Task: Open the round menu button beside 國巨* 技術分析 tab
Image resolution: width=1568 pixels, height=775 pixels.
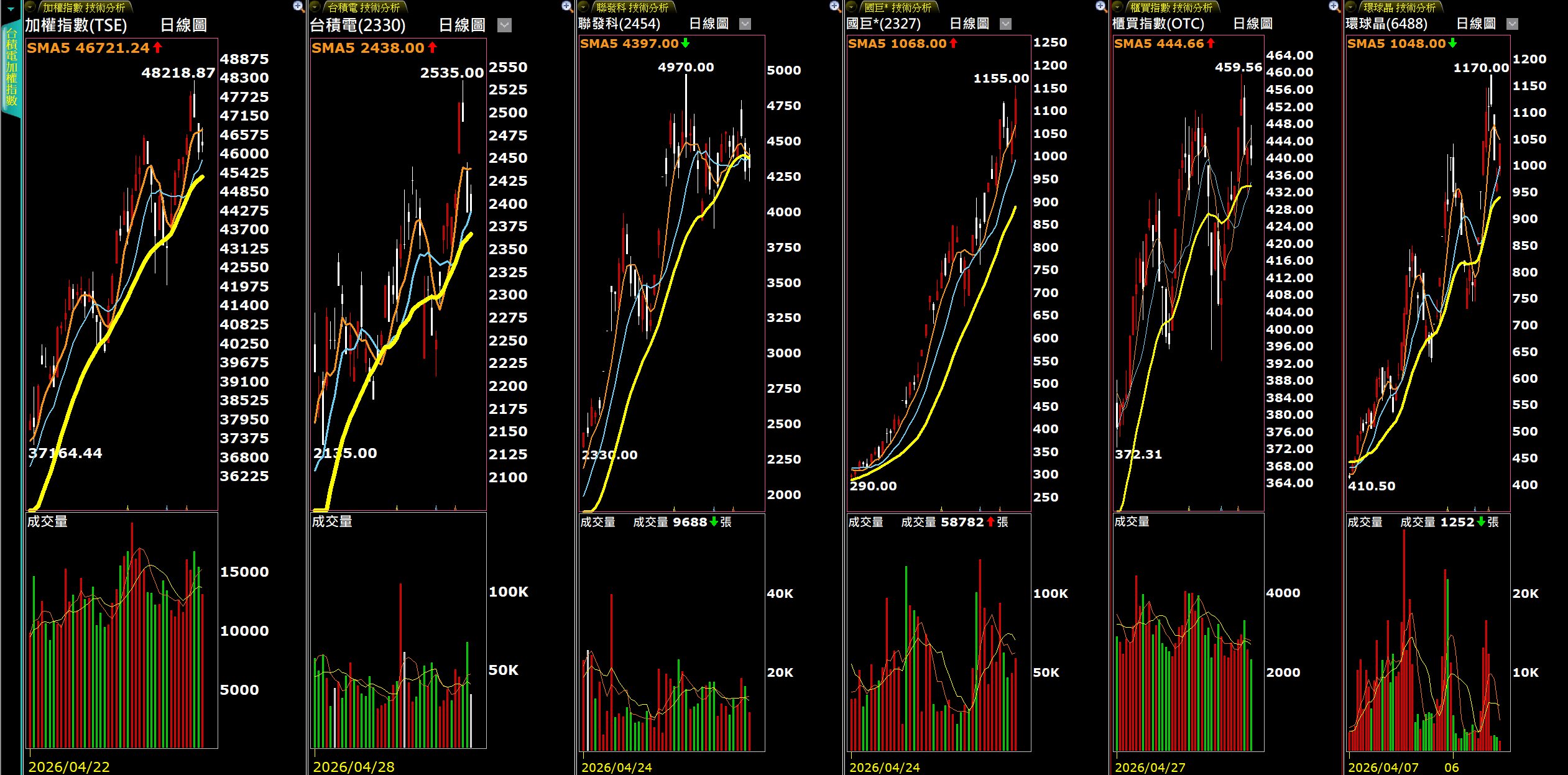Action: pyautogui.click(x=851, y=7)
